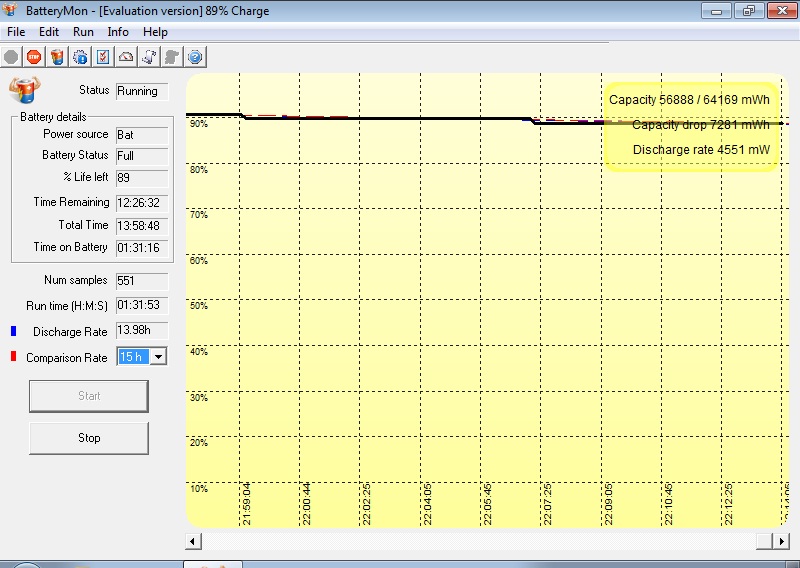Click the BatteryMon title bar app icon
This screenshot has height=568, width=800.
point(10,10)
